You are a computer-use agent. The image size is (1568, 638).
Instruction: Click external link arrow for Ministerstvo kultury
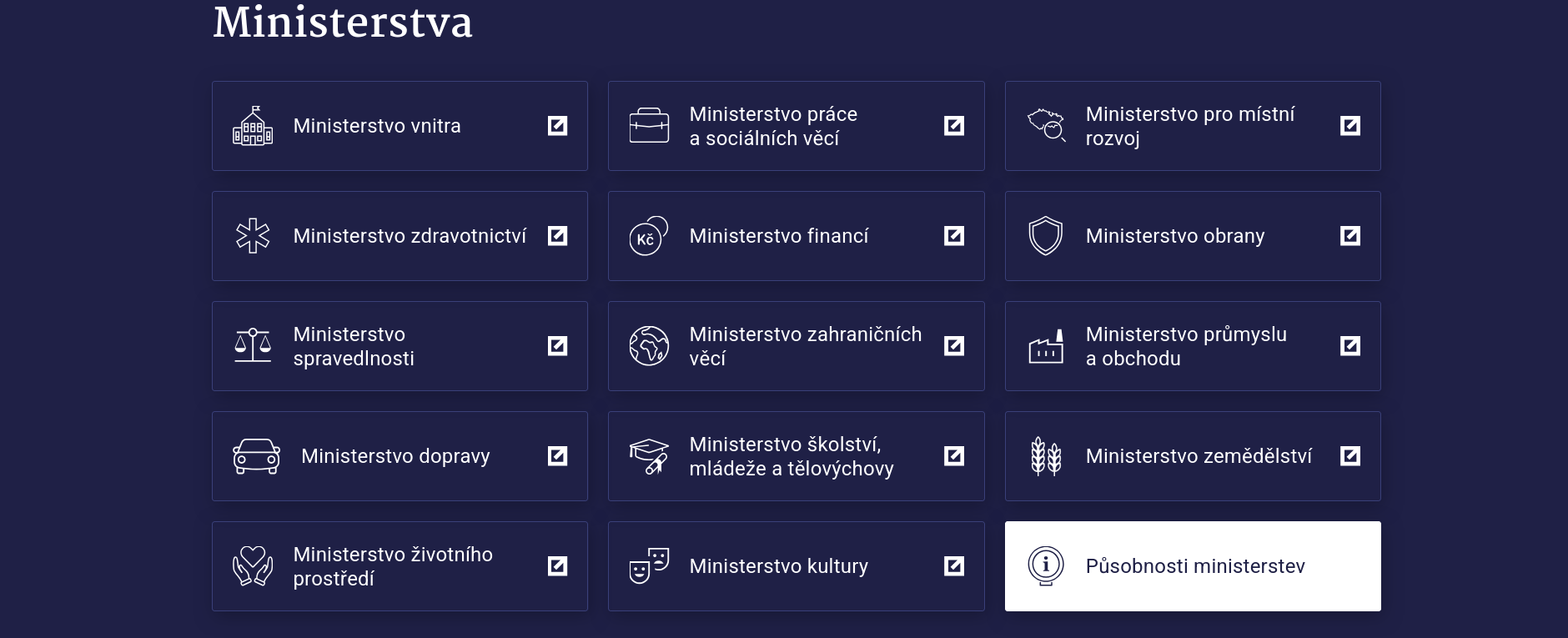tap(953, 566)
